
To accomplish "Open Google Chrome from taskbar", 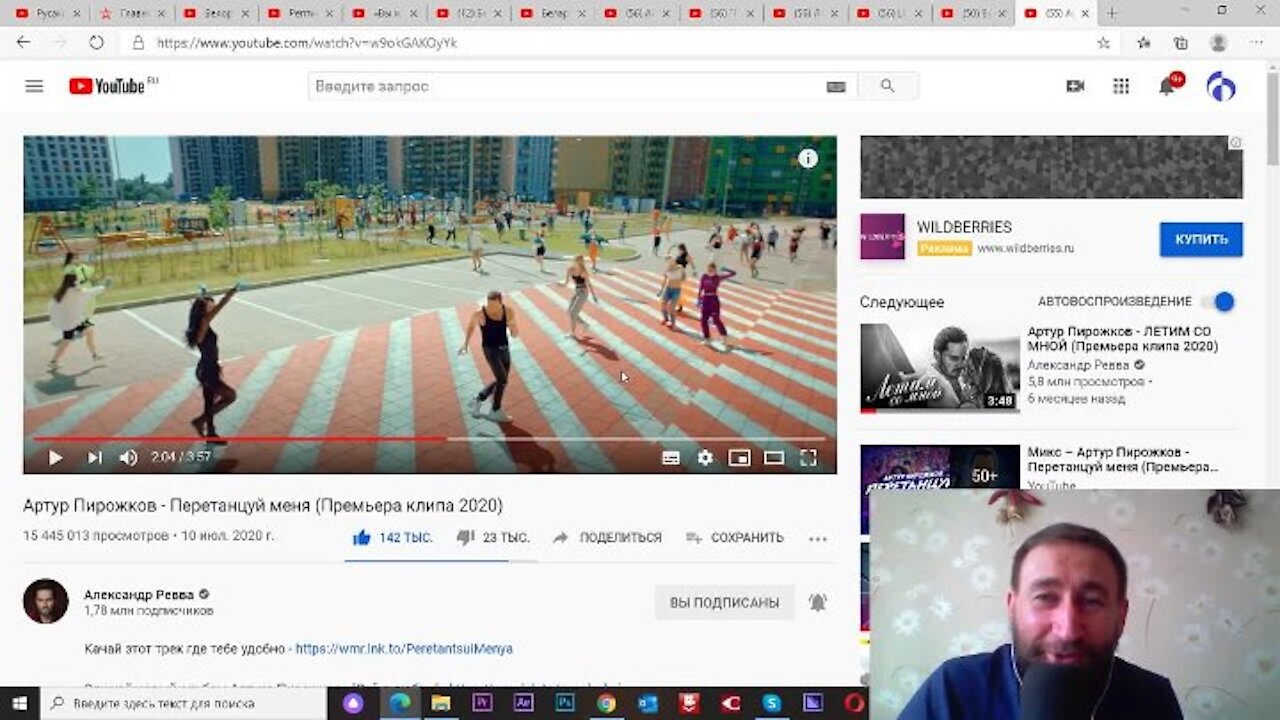I will tap(606, 703).
